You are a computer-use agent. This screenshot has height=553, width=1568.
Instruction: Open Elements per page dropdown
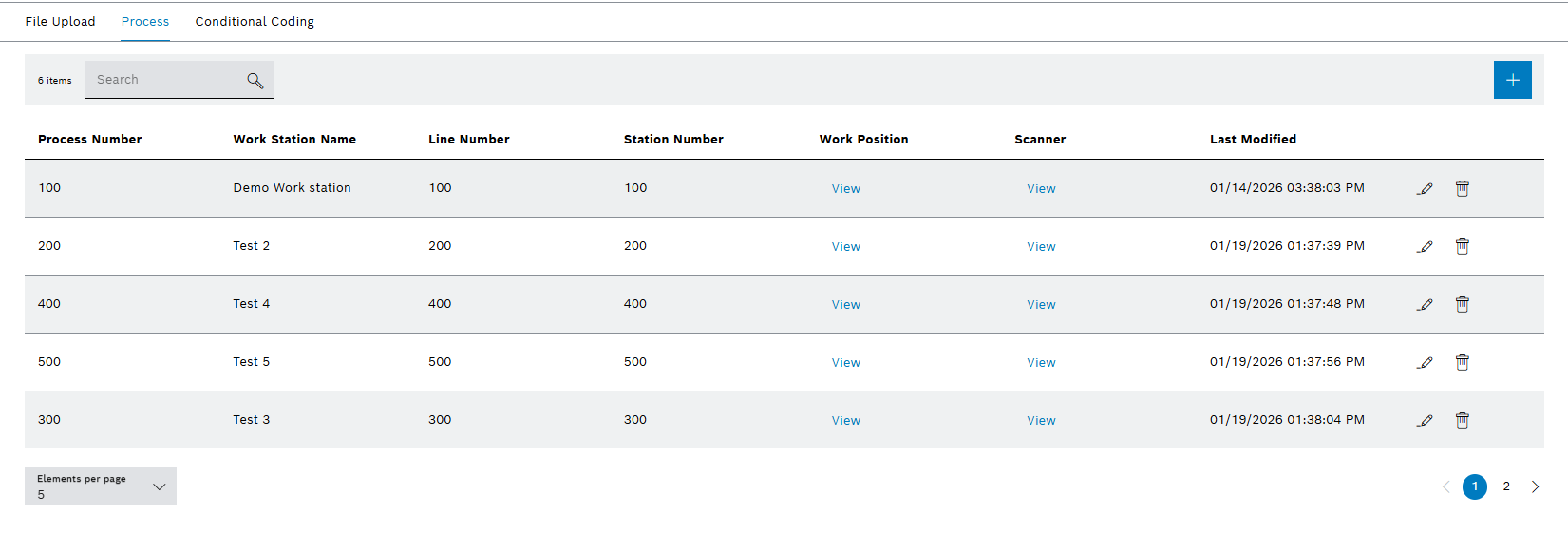(x=101, y=486)
